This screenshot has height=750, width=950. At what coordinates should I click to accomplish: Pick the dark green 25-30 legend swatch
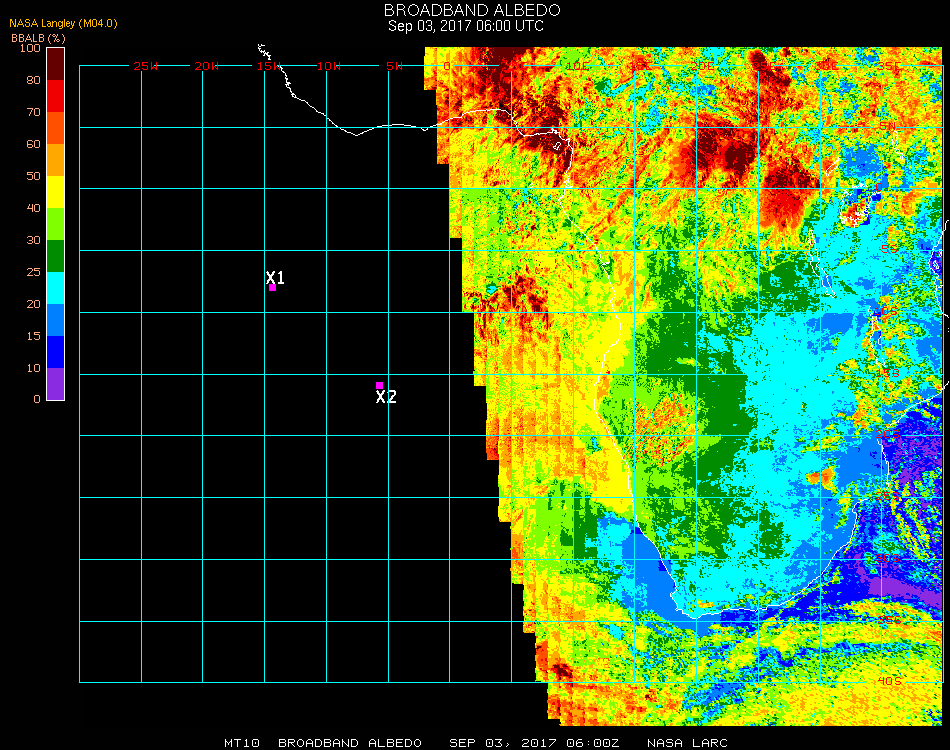(56, 256)
